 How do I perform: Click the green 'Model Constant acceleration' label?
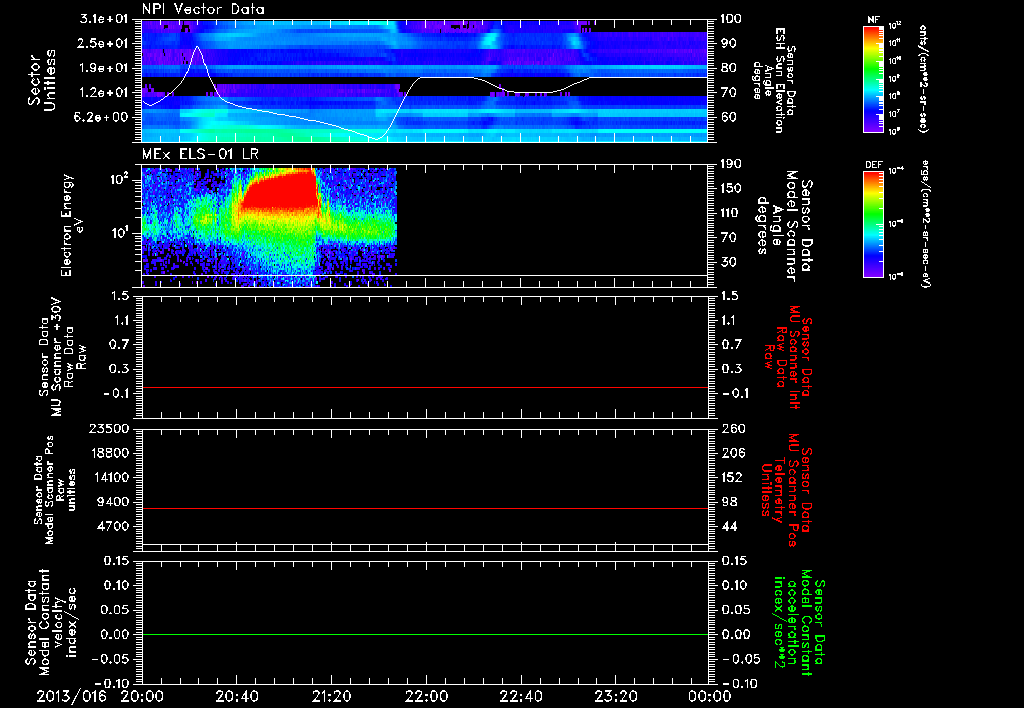point(799,624)
